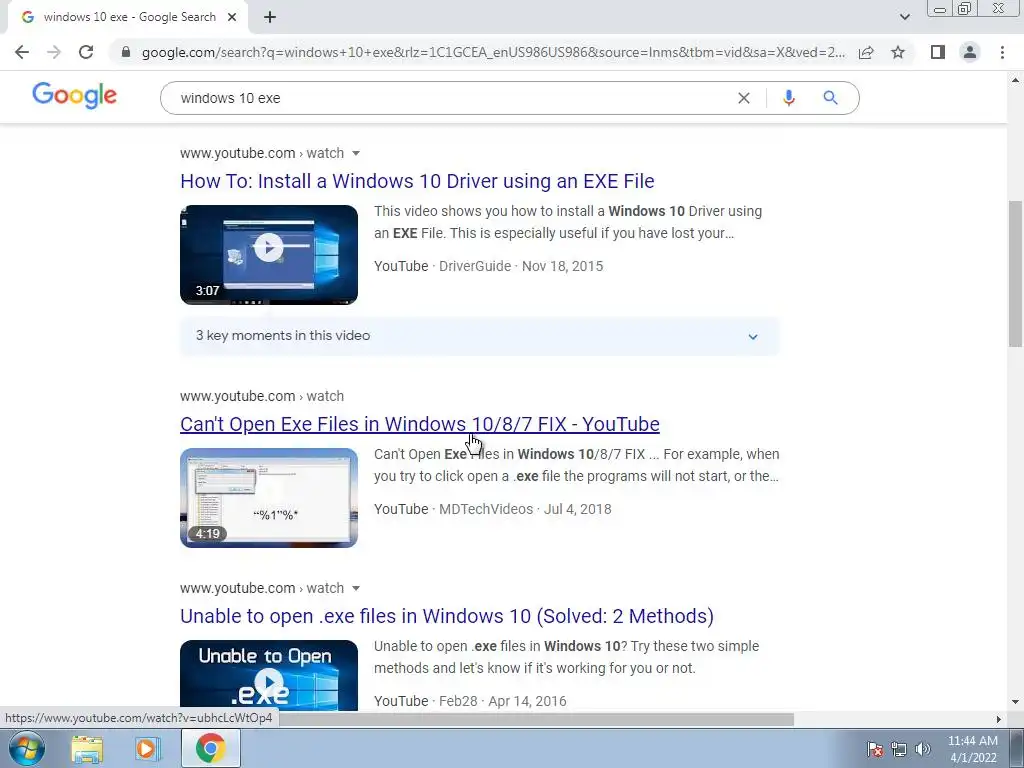
Task: Click the scroll down arrow of page scrollbar
Action: (x=1016, y=703)
